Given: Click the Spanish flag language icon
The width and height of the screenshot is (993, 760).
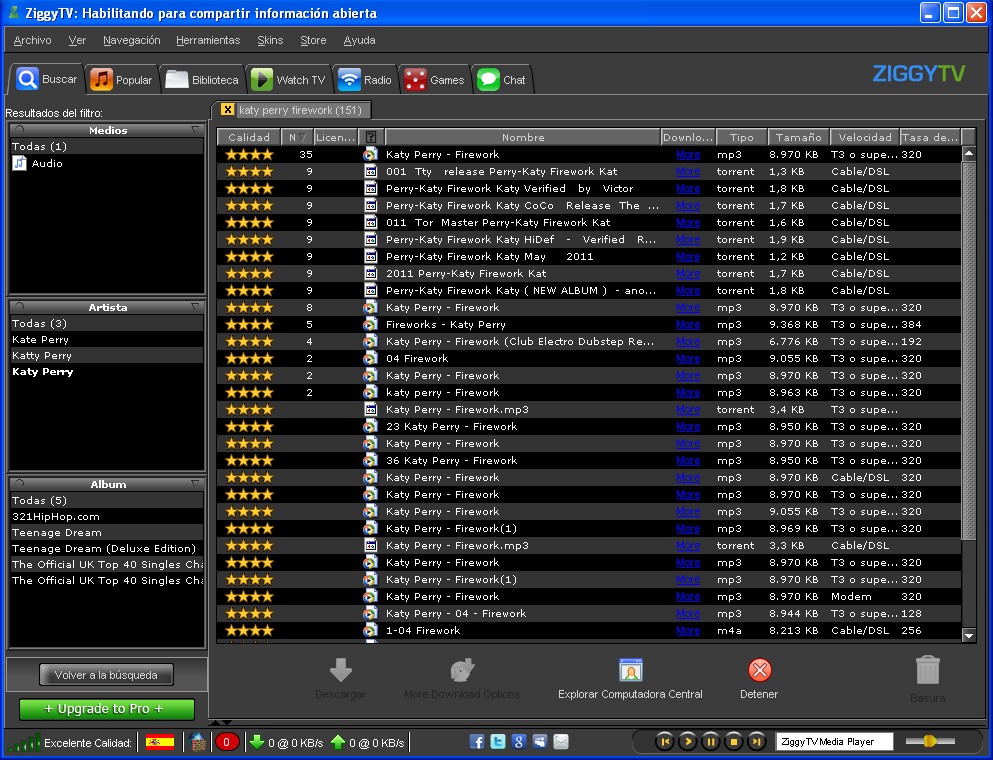Looking at the screenshot, I should [160, 742].
